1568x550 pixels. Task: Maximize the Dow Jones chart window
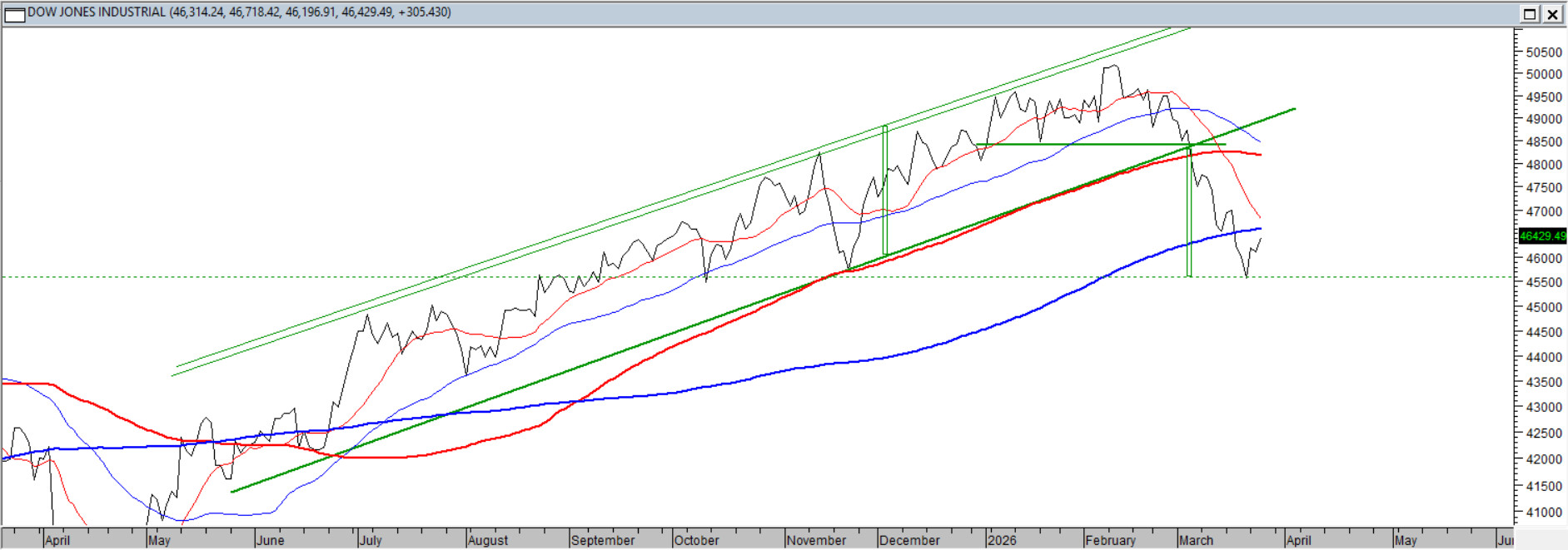pyautogui.click(x=1530, y=14)
